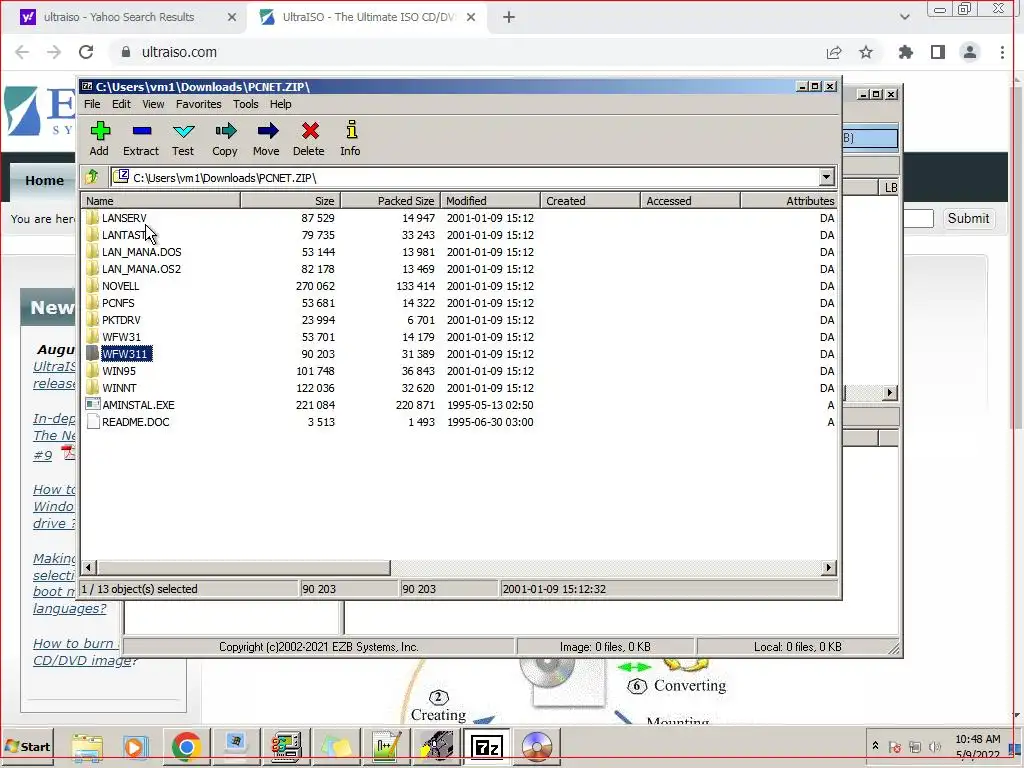Click the browser back arrow

[22, 52]
